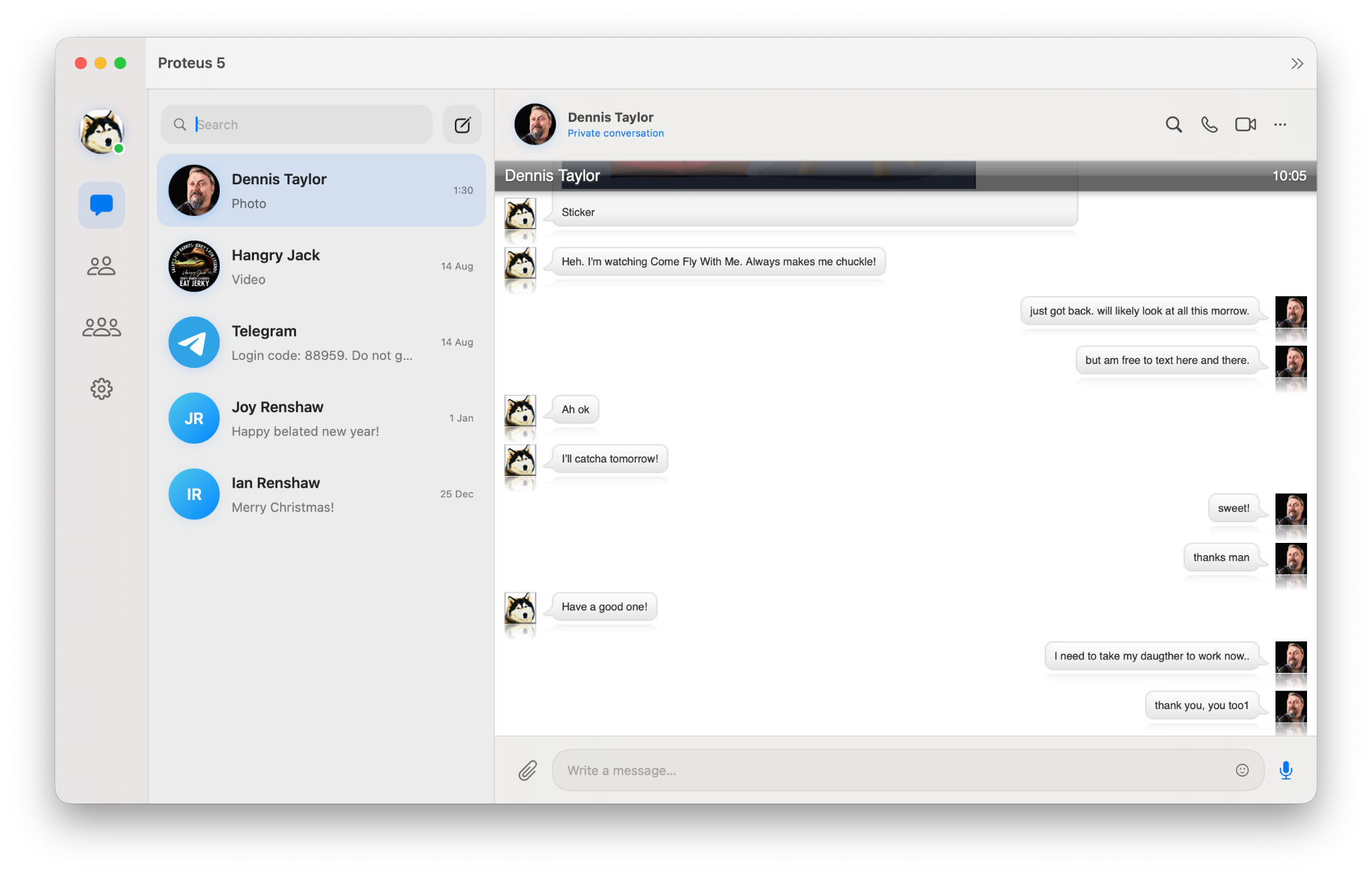The height and width of the screenshot is (876, 1372).
Task: Expand the double-chevron toolbar overflow
Action: [1297, 64]
